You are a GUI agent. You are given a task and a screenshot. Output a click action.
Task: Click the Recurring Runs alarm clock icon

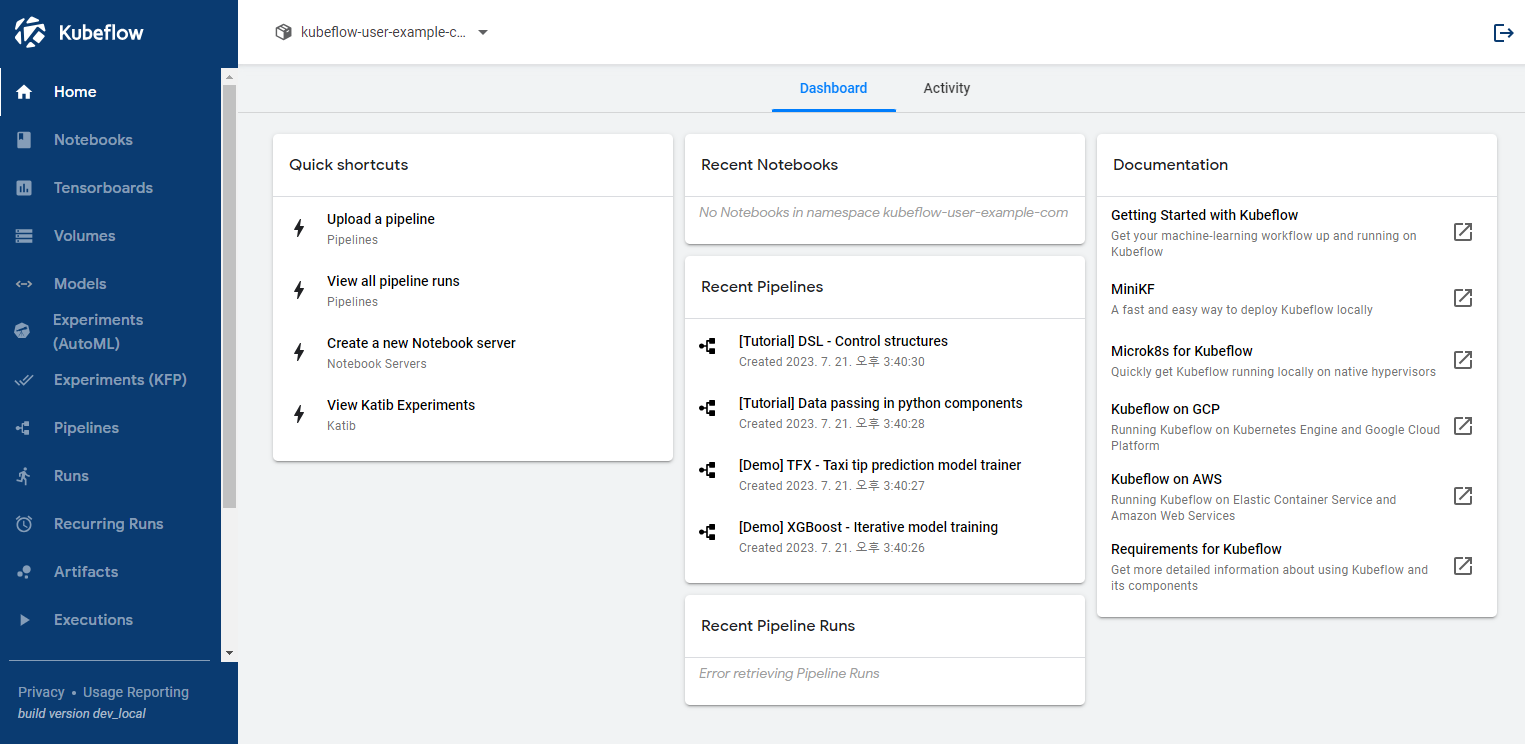click(x=25, y=524)
